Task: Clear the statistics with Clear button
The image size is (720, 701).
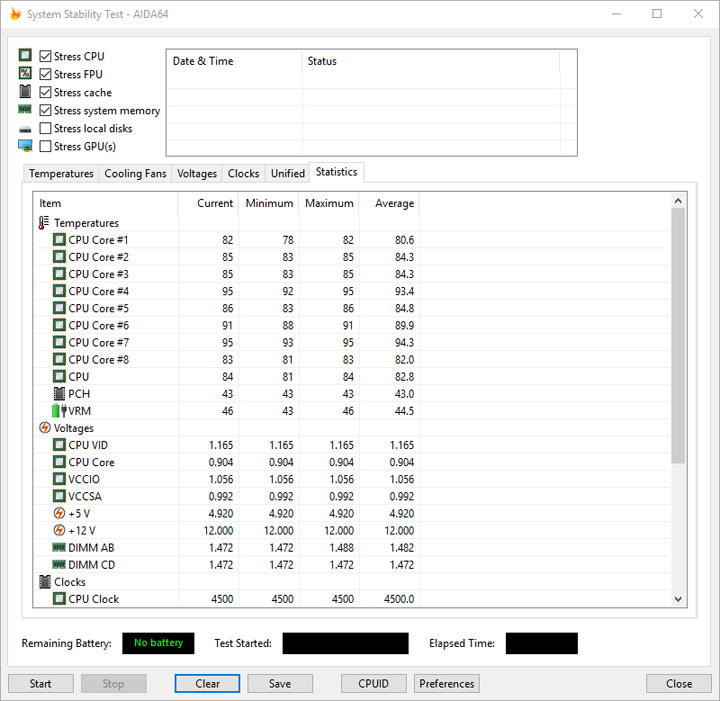Action: [x=207, y=684]
